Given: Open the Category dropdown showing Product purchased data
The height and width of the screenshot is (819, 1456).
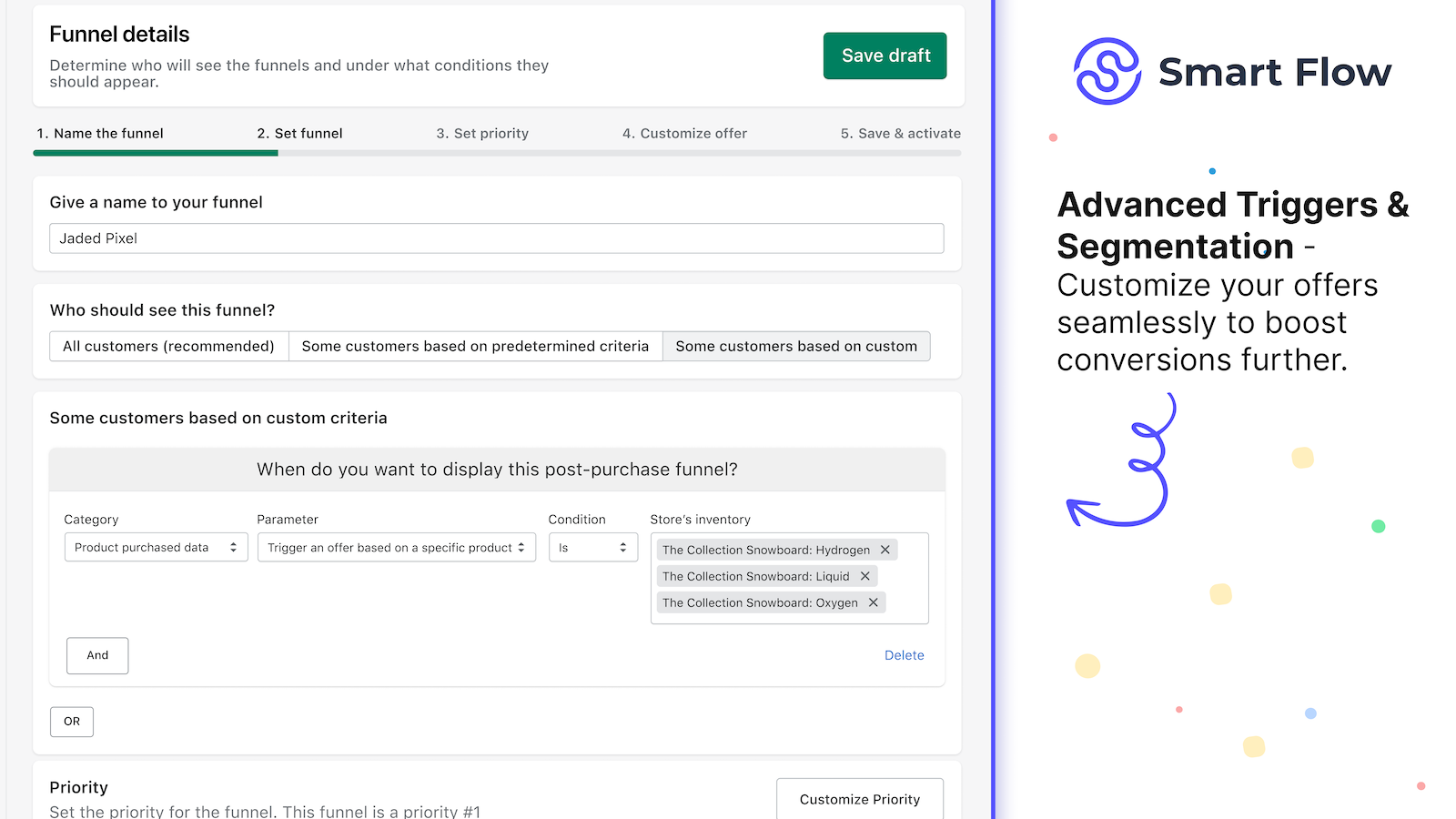Looking at the screenshot, I should (x=155, y=547).
